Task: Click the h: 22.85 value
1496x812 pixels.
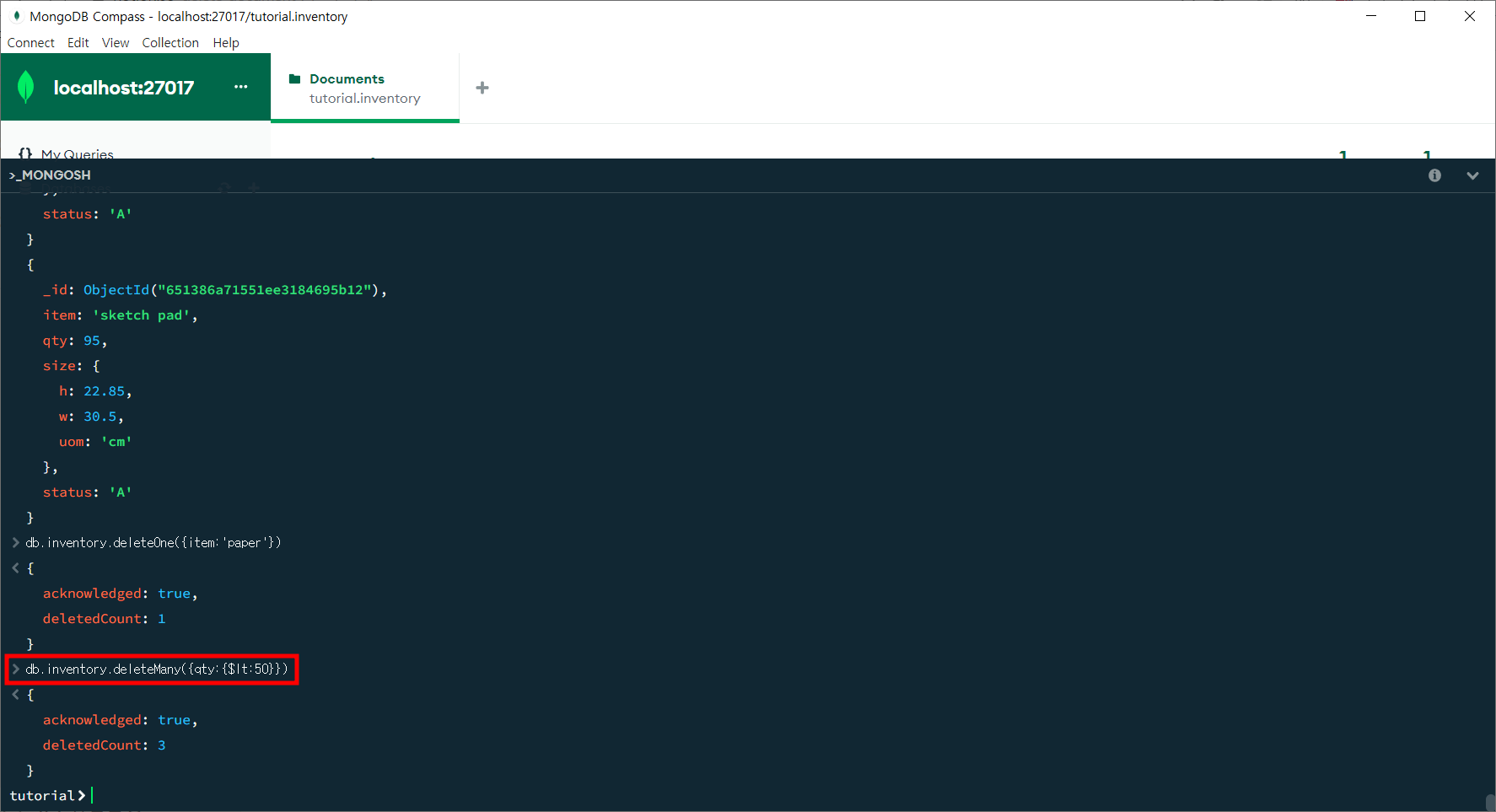Action: tap(105, 391)
